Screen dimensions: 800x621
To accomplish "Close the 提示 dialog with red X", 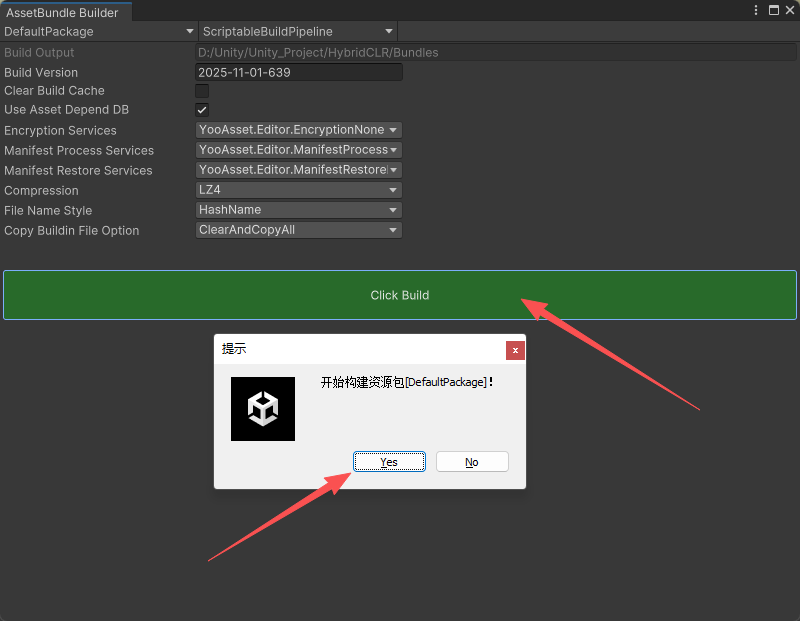I will (515, 351).
